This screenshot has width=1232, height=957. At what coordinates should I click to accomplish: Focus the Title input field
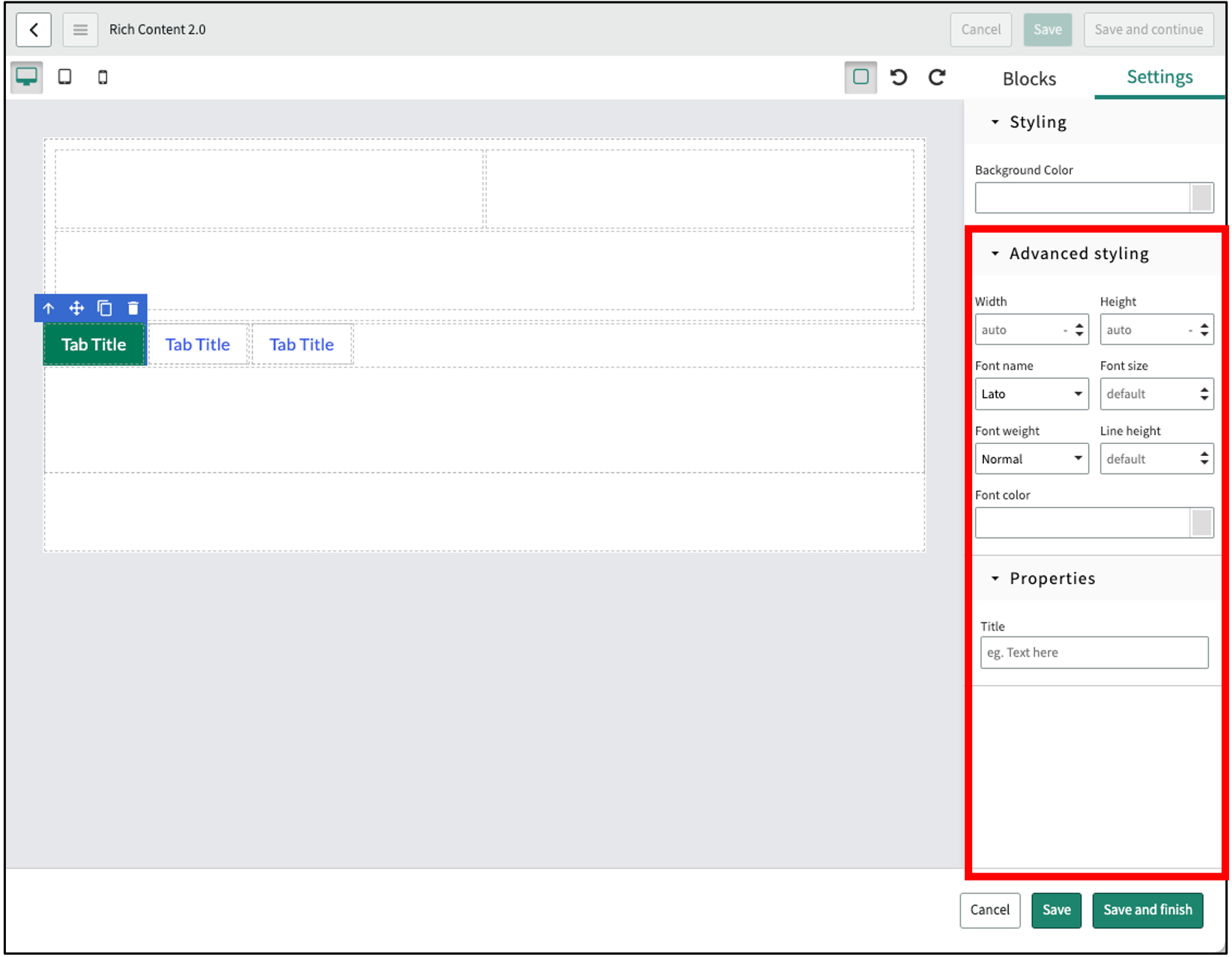tap(1094, 653)
